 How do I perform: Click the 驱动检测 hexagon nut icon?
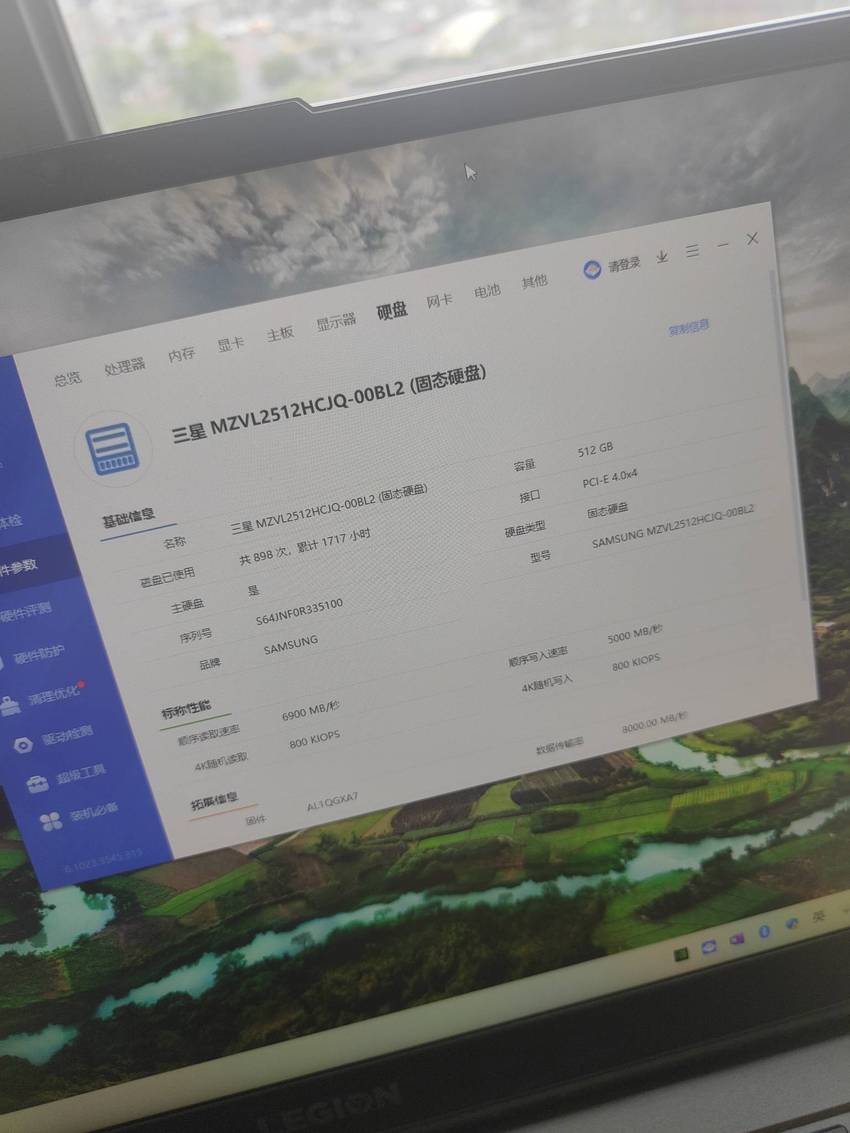point(24,745)
